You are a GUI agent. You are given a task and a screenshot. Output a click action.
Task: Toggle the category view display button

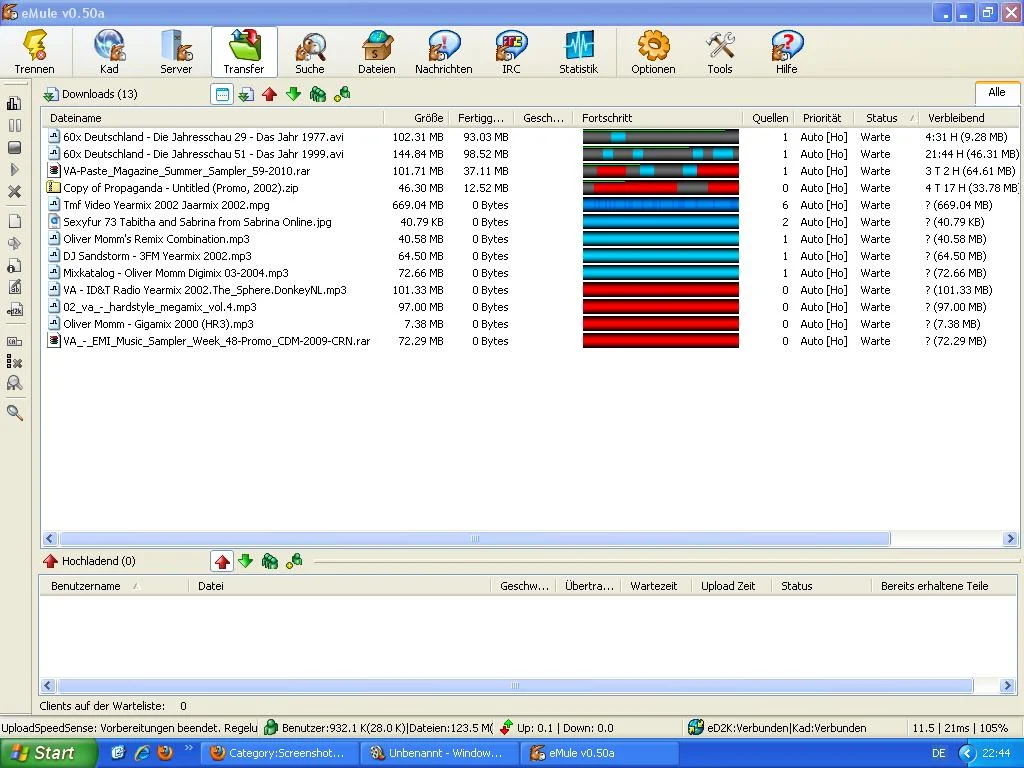[221, 93]
